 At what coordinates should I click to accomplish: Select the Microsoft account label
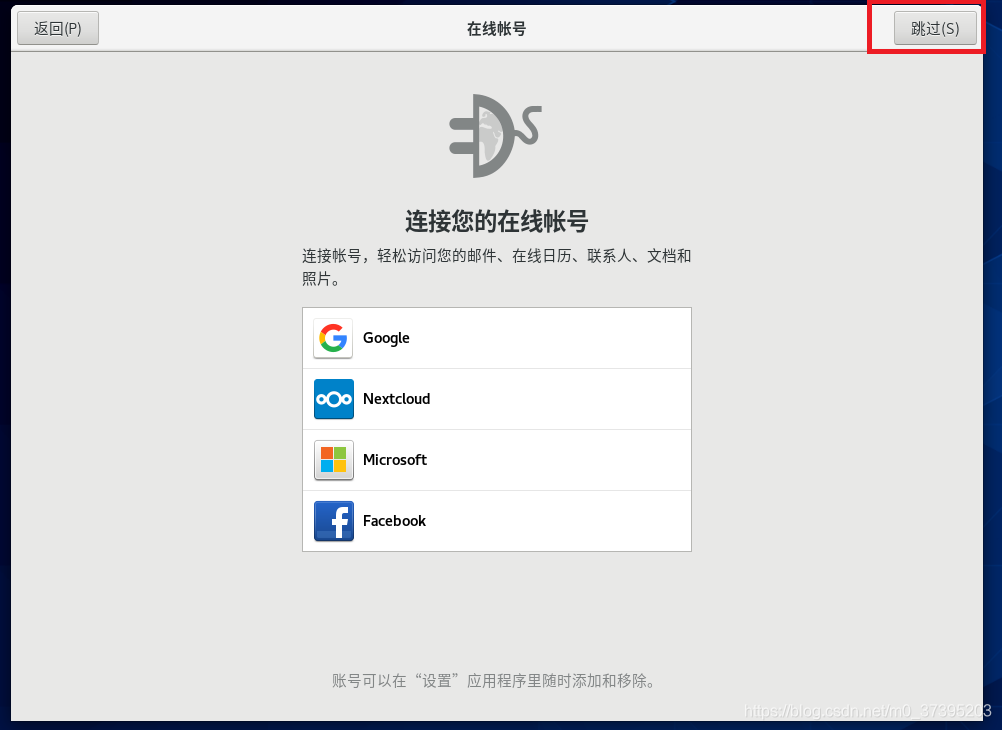click(395, 460)
